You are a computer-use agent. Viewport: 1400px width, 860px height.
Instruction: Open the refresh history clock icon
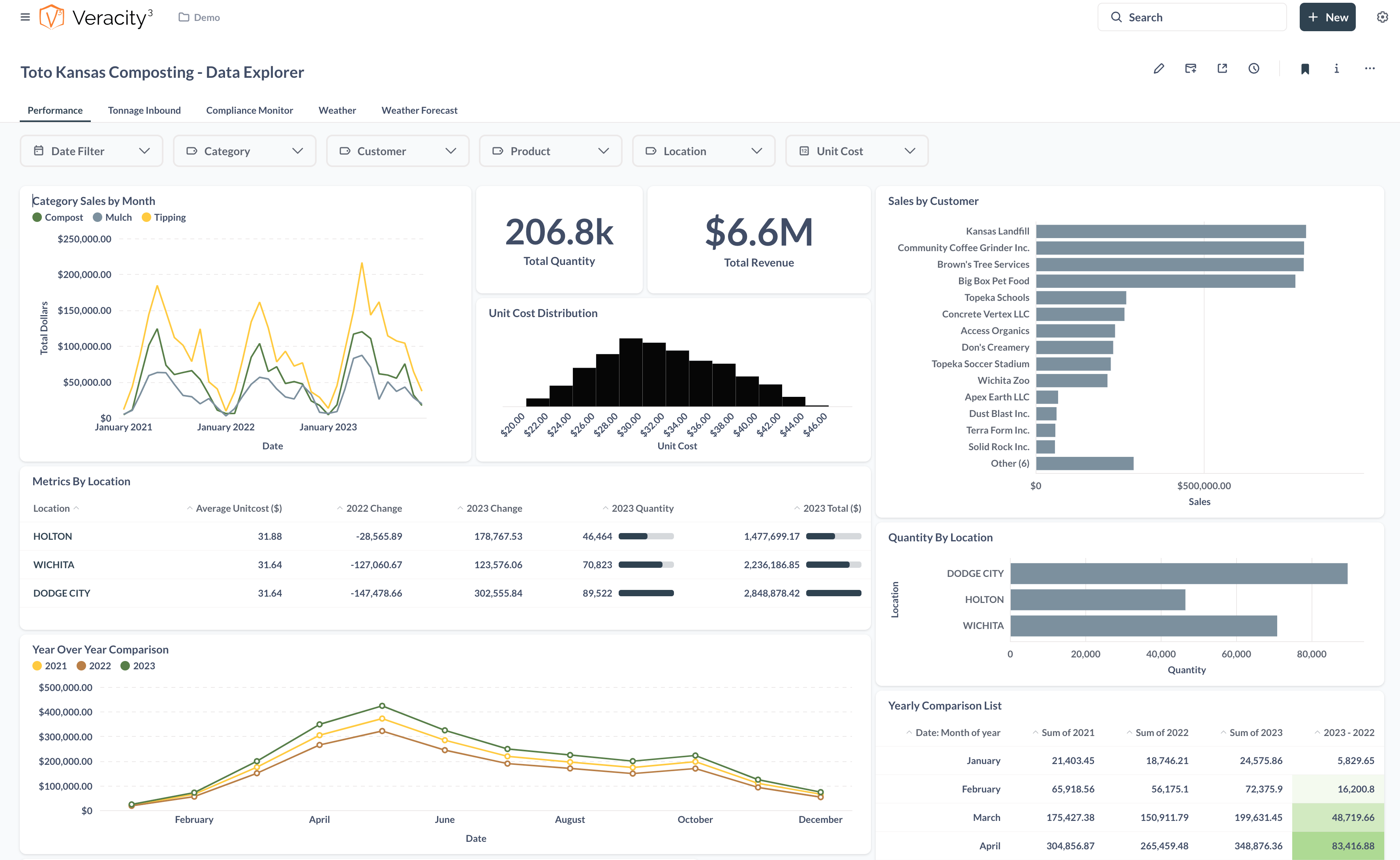[1254, 68]
